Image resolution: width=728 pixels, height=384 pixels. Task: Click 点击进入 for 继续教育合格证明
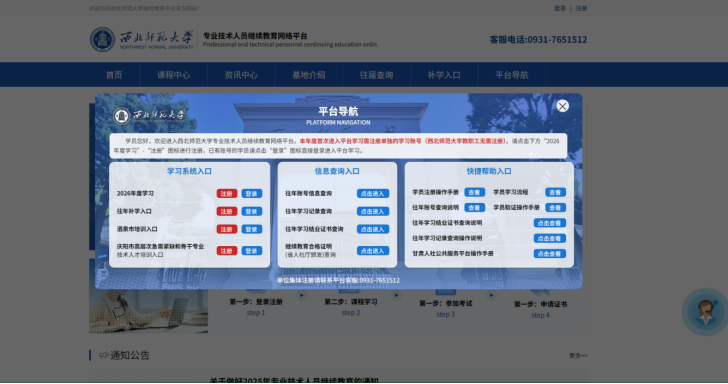point(373,251)
